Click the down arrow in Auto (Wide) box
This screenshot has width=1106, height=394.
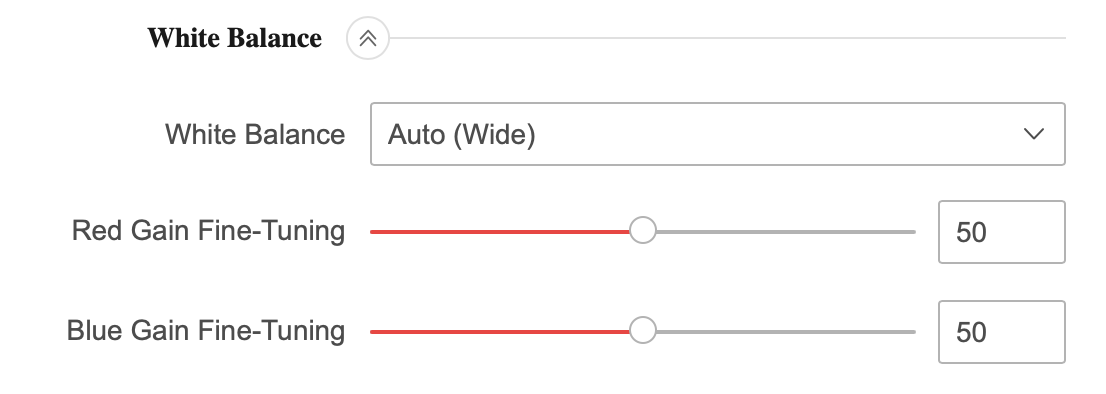[x=1033, y=134]
